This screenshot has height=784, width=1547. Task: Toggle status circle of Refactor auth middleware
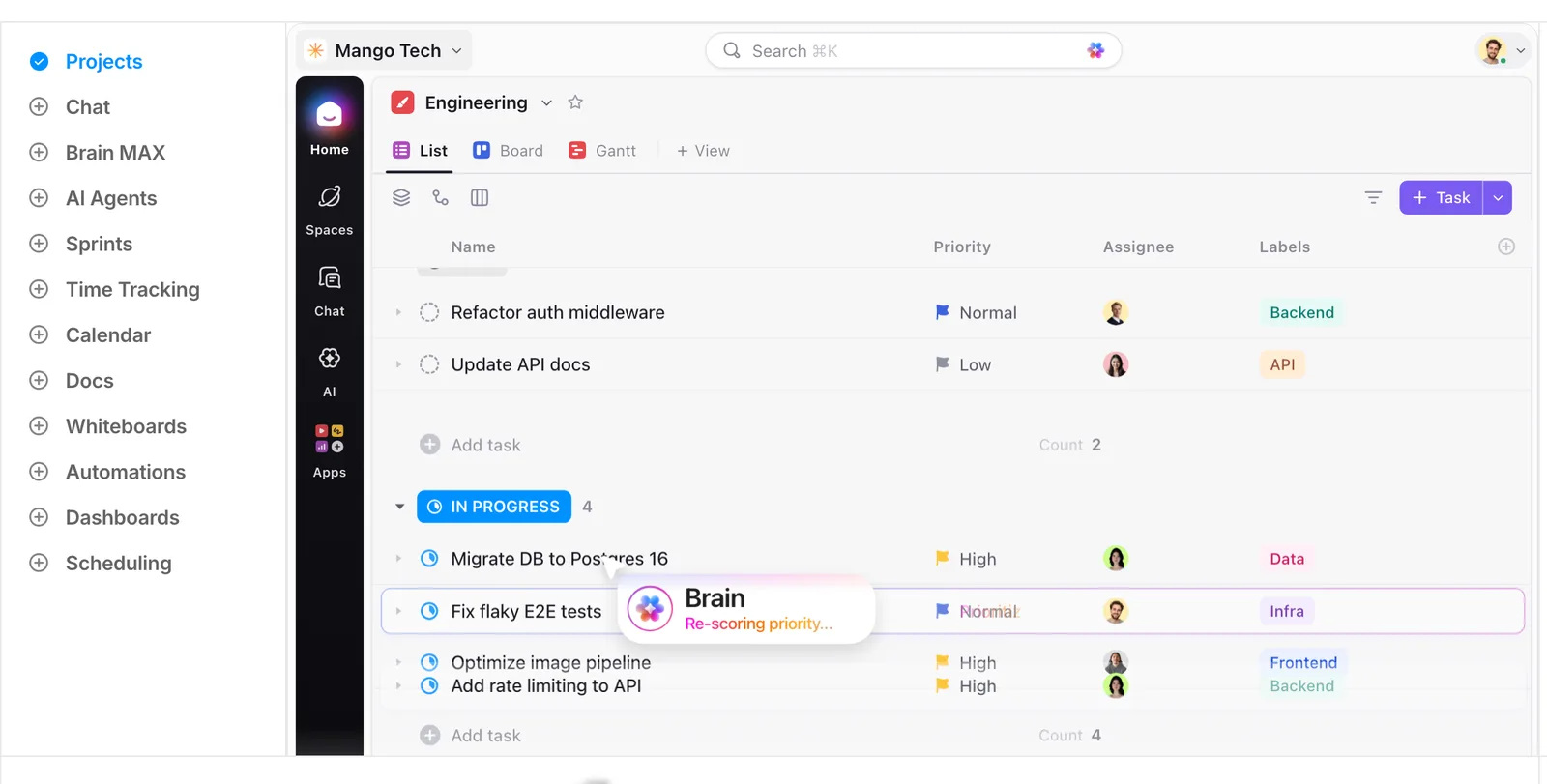[x=429, y=312]
